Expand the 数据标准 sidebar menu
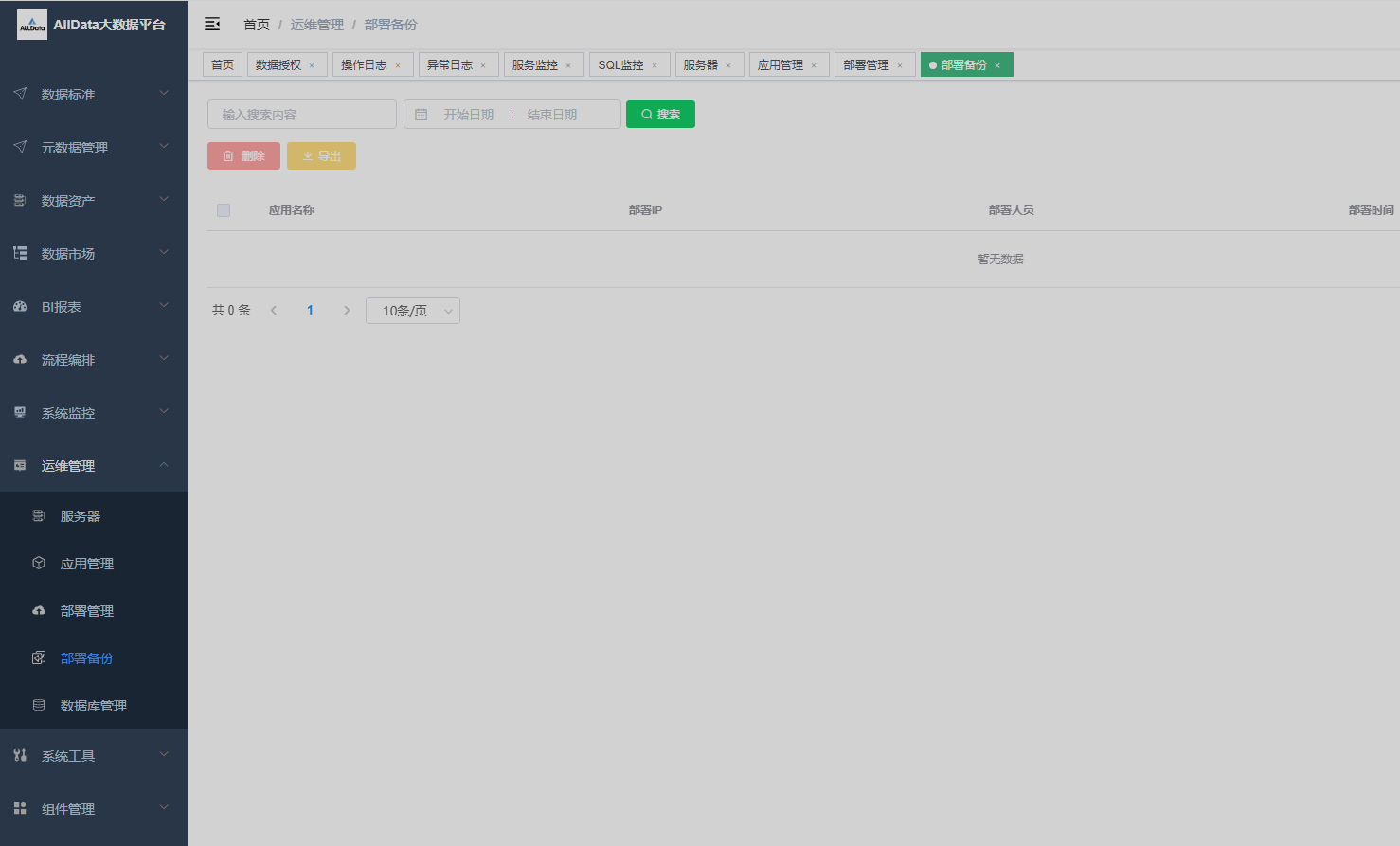The image size is (1400, 846). pyautogui.click(x=94, y=95)
